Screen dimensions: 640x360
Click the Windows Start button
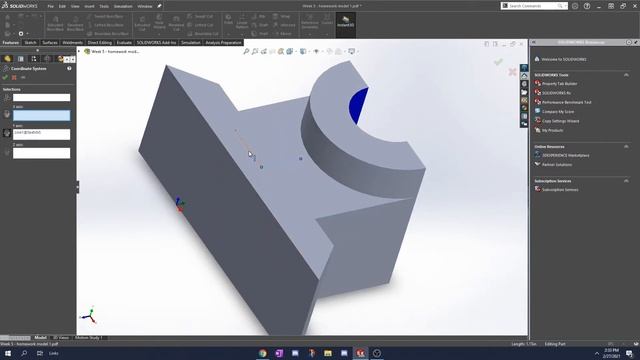tap(8, 353)
